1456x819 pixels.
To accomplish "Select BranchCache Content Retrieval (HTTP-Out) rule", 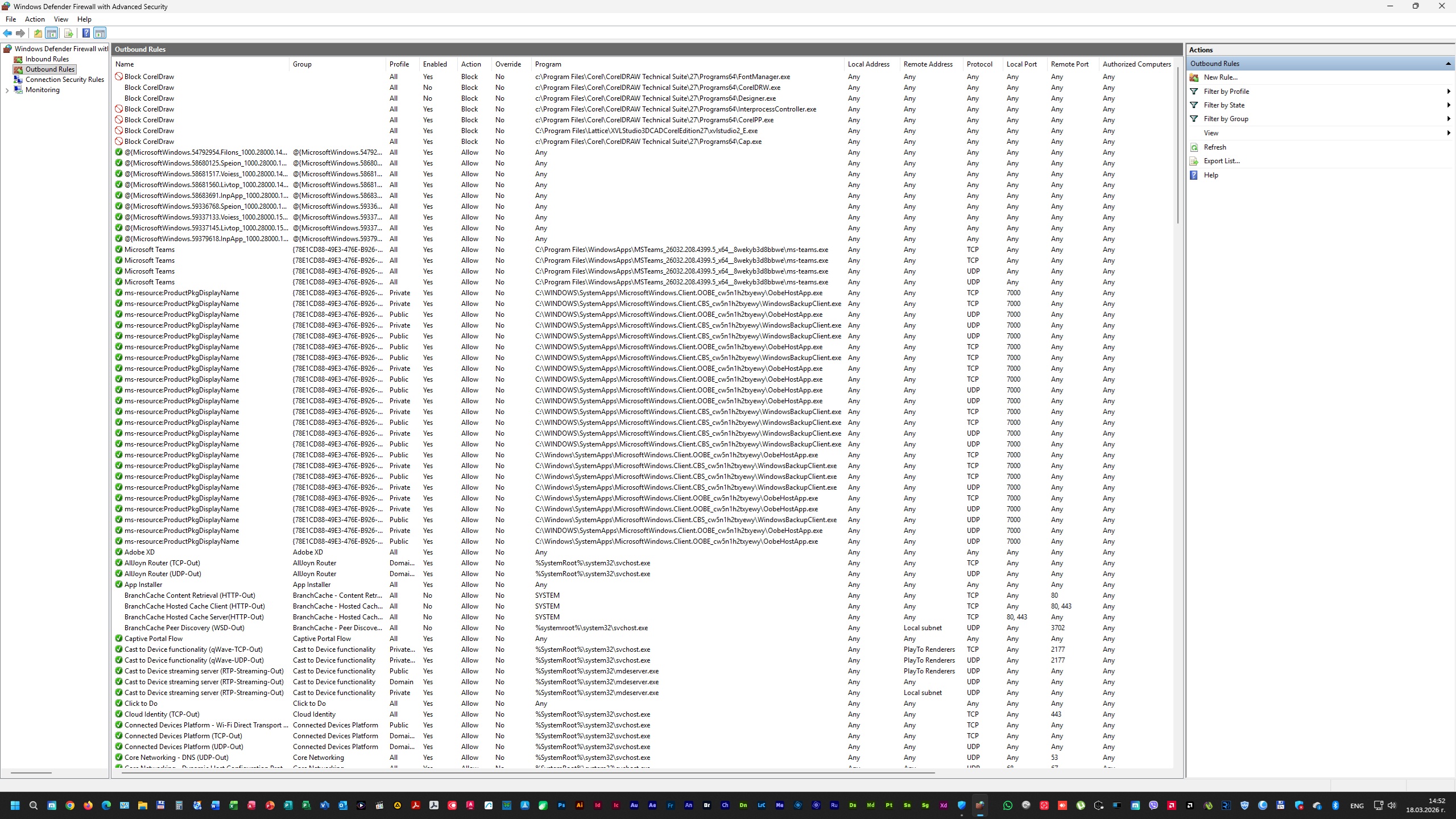I will pyautogui.click(x=643, y=595).
